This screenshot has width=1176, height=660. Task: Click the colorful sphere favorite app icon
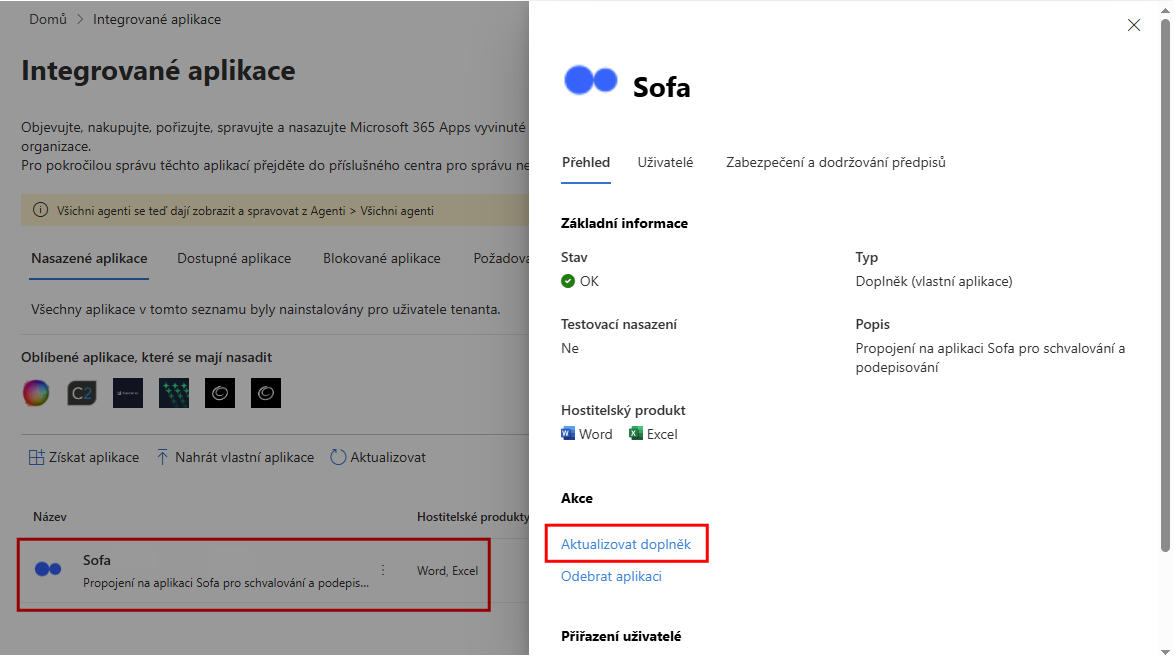(36, 393)
